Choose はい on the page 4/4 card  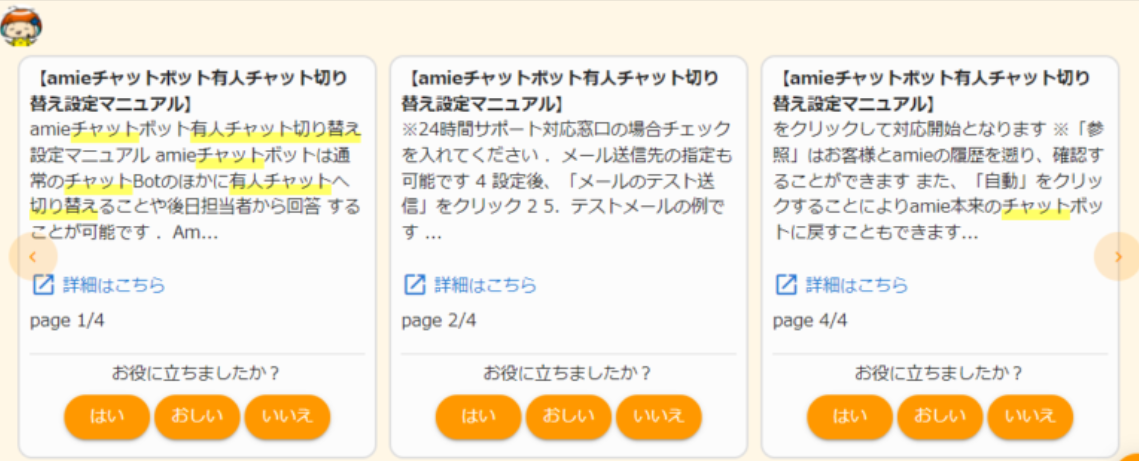click(850, 417)
